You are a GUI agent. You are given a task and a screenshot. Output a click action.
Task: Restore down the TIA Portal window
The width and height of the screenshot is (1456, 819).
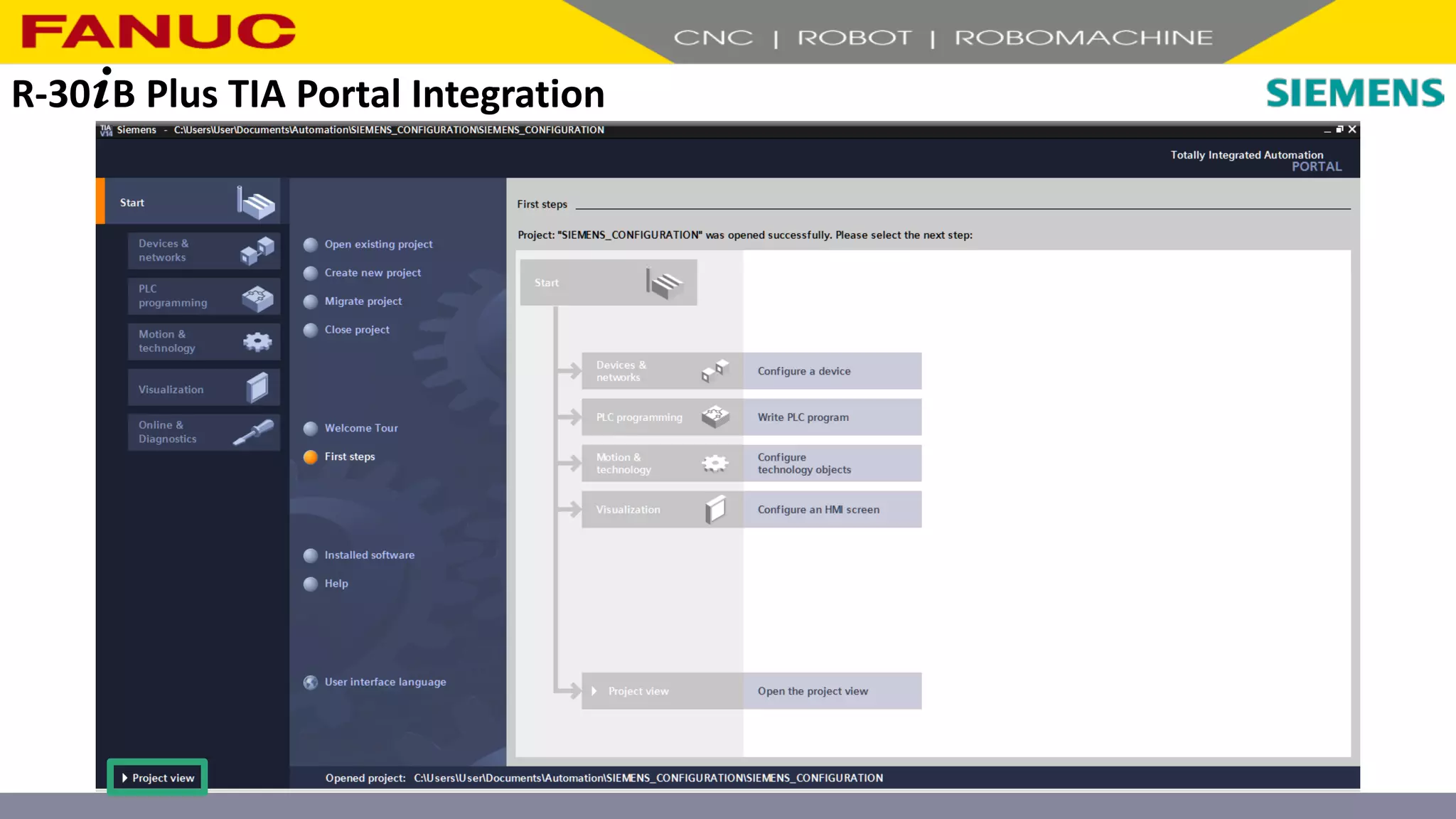pyautogui.click(x=1339, y=129)
